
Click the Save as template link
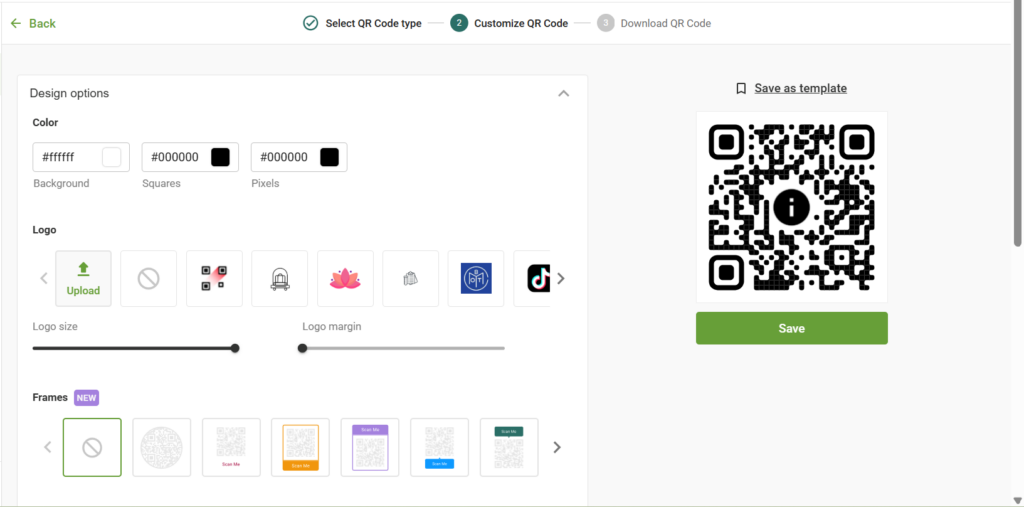pos(801,88)
